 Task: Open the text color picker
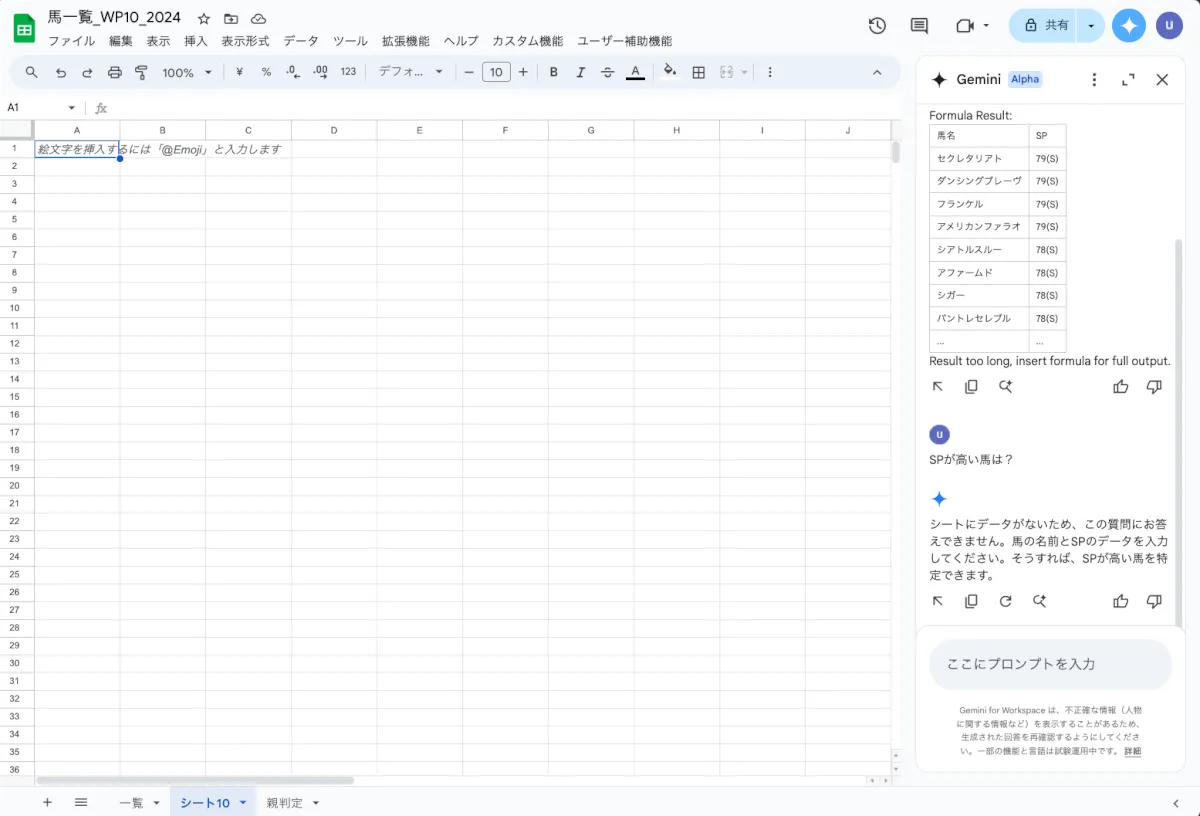(635, 72)
